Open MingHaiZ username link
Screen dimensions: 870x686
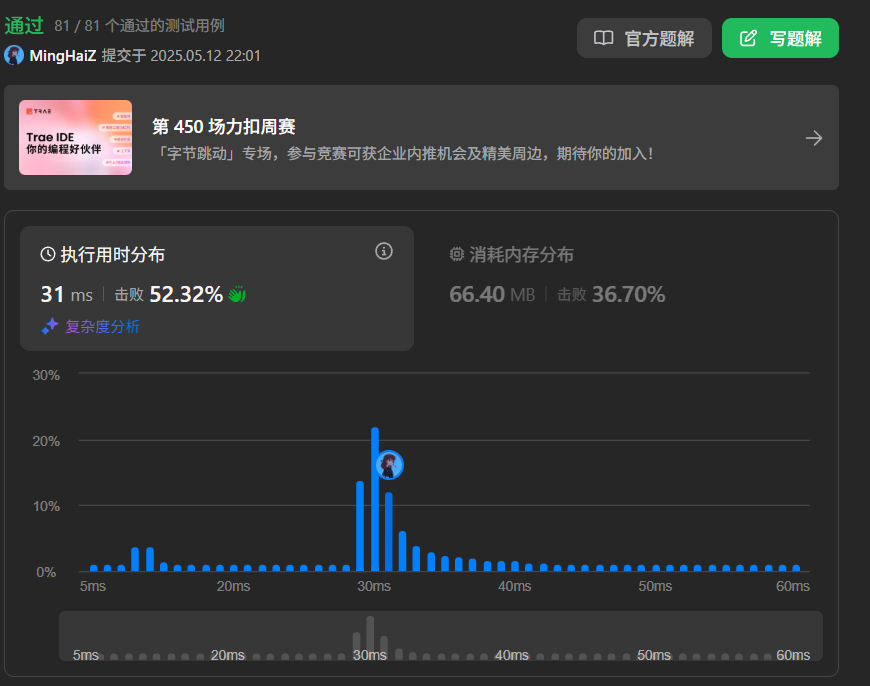pyautogui.click(x=63, y=56)
